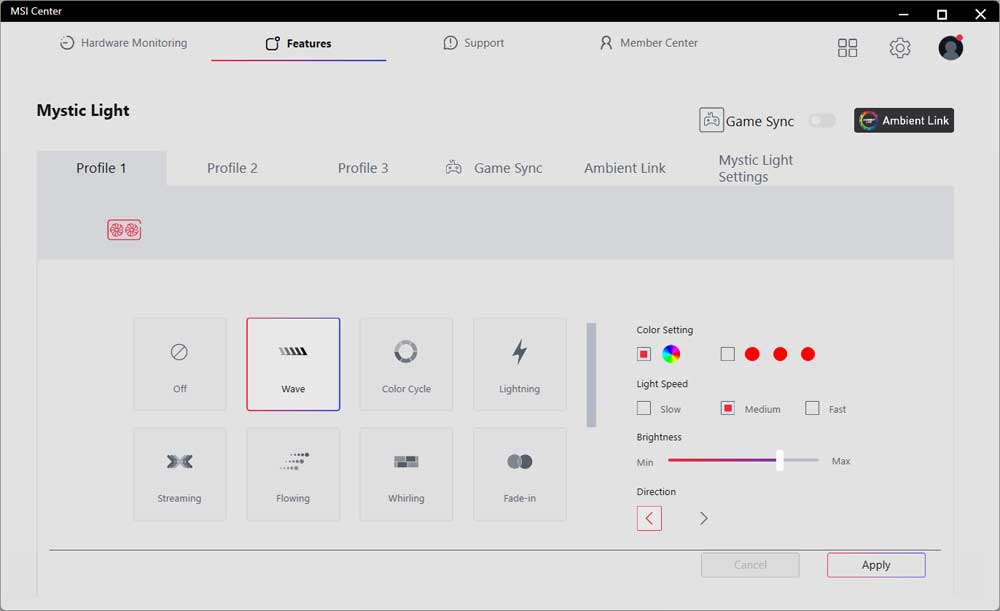Open the user profile avatar
The height and width of the screenshot is (611, 1000).
click(x=950, y=48)
